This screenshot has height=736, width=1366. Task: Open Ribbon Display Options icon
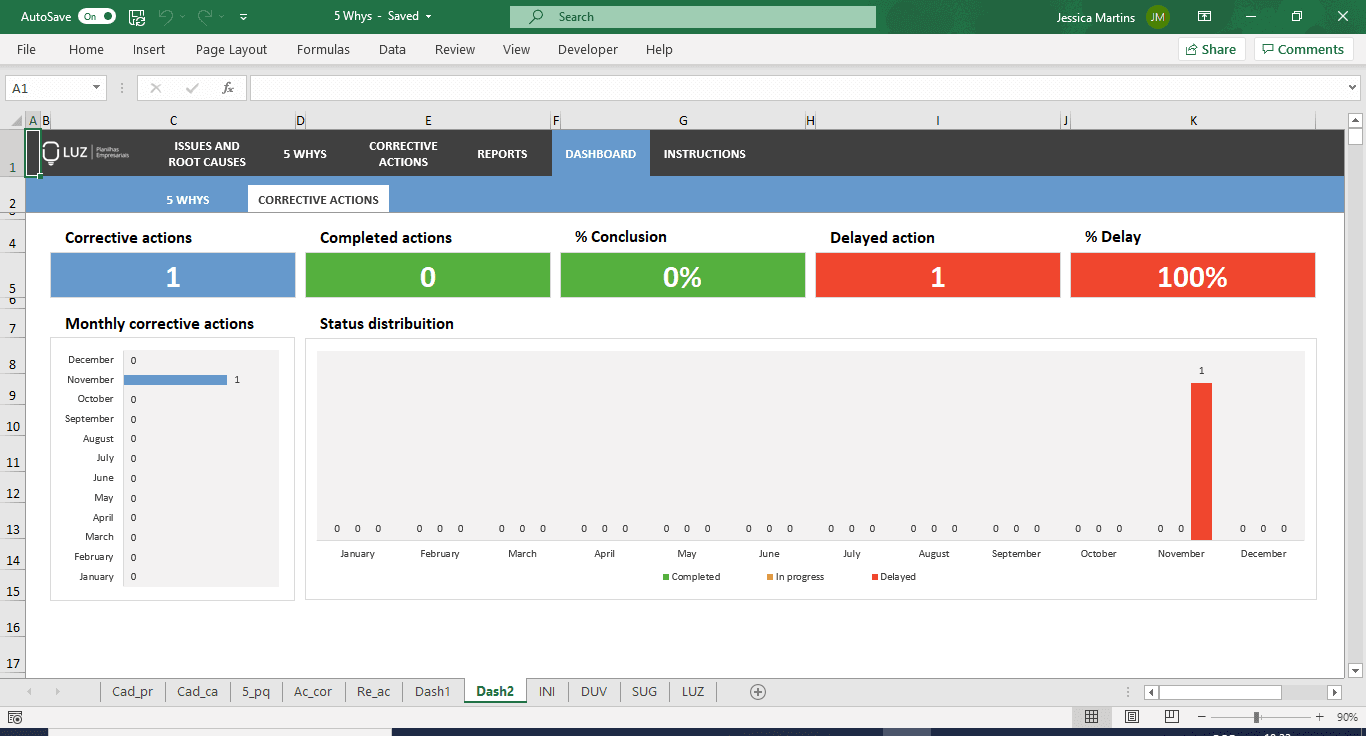coord(1205,17)
